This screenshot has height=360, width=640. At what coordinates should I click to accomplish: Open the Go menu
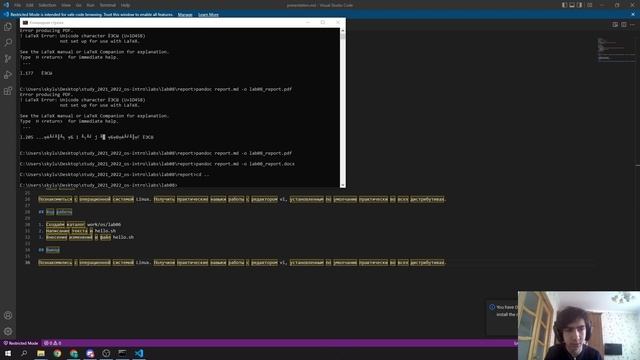coord(78,5)
